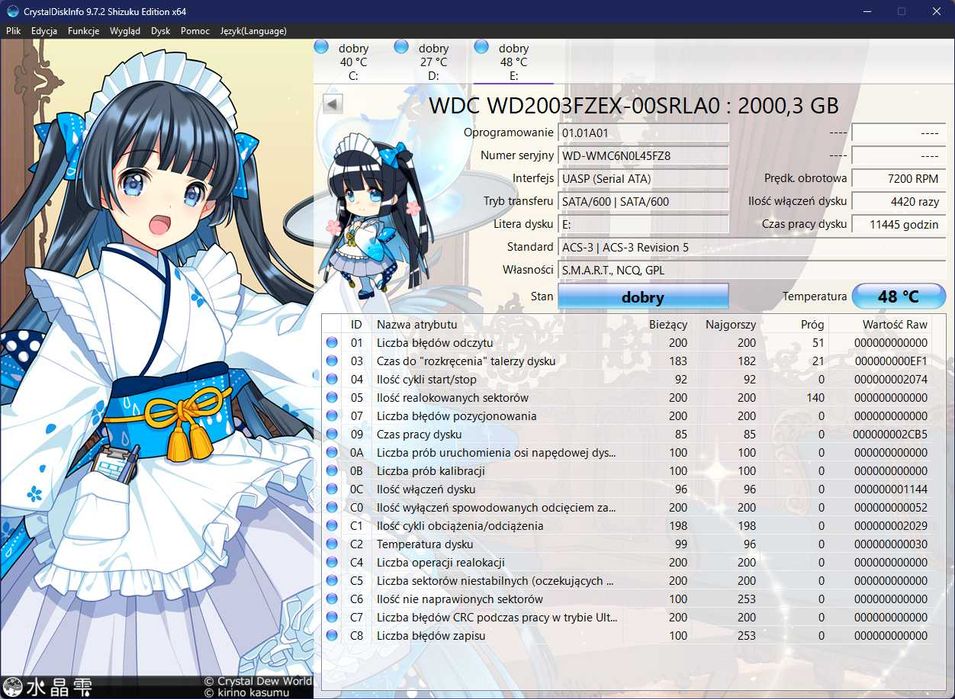Click the status orb for attribute C8
The height and width of the screenshot is (699, 955).
tap(332, 634)
